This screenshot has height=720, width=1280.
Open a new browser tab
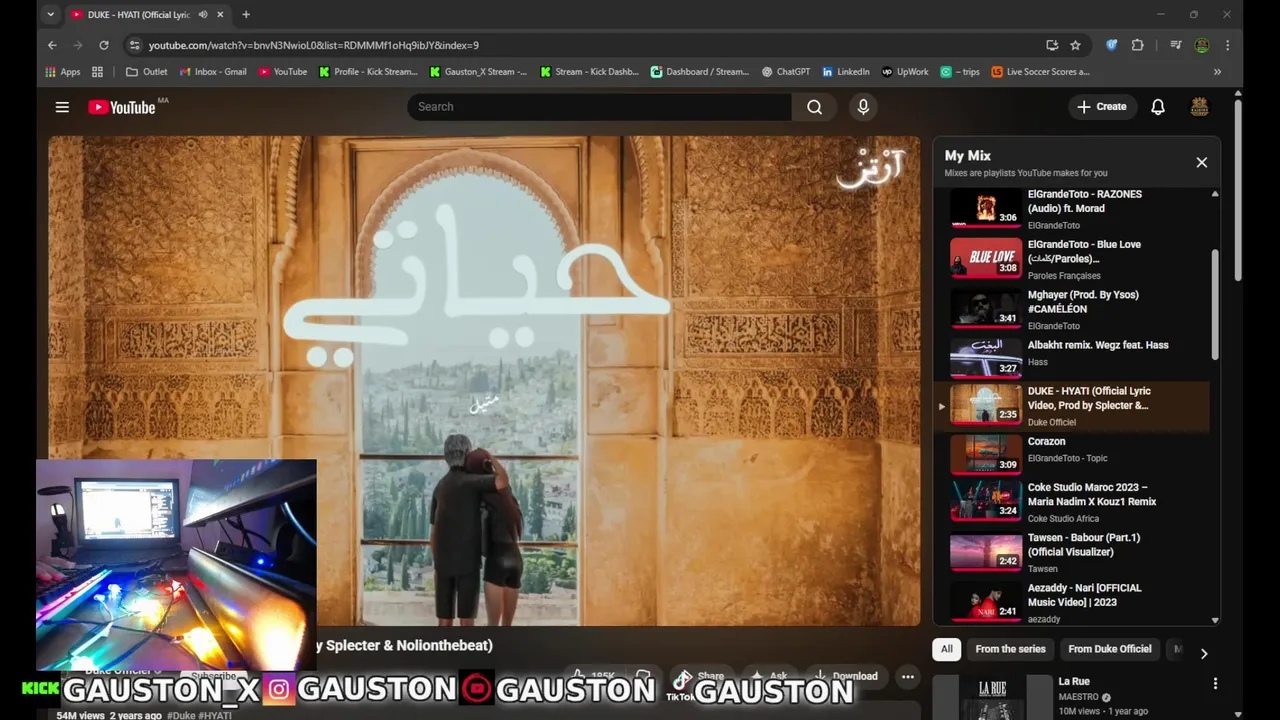[x=246, y=15]
